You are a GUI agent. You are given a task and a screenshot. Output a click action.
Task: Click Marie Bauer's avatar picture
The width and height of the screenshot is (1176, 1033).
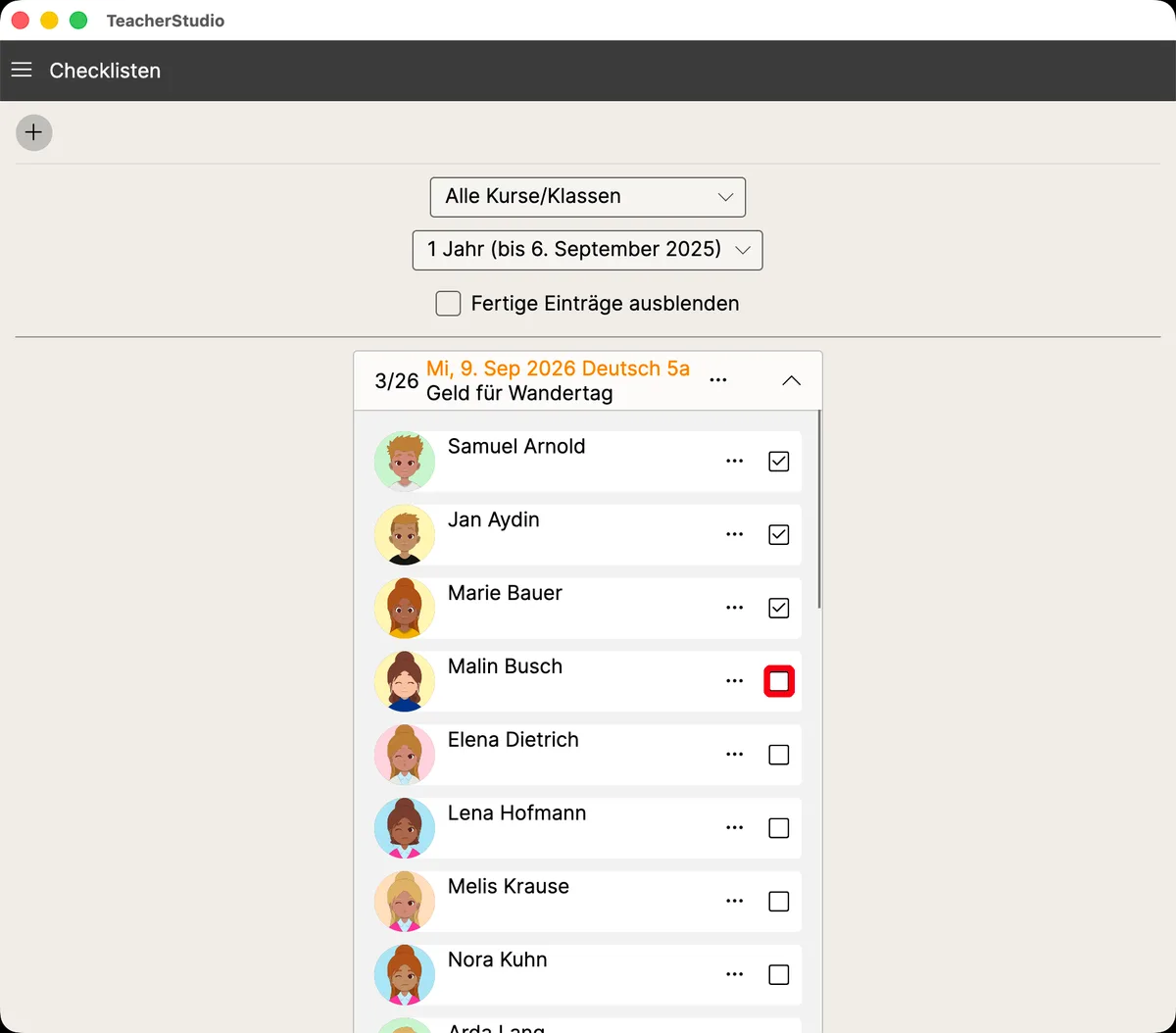405,609
